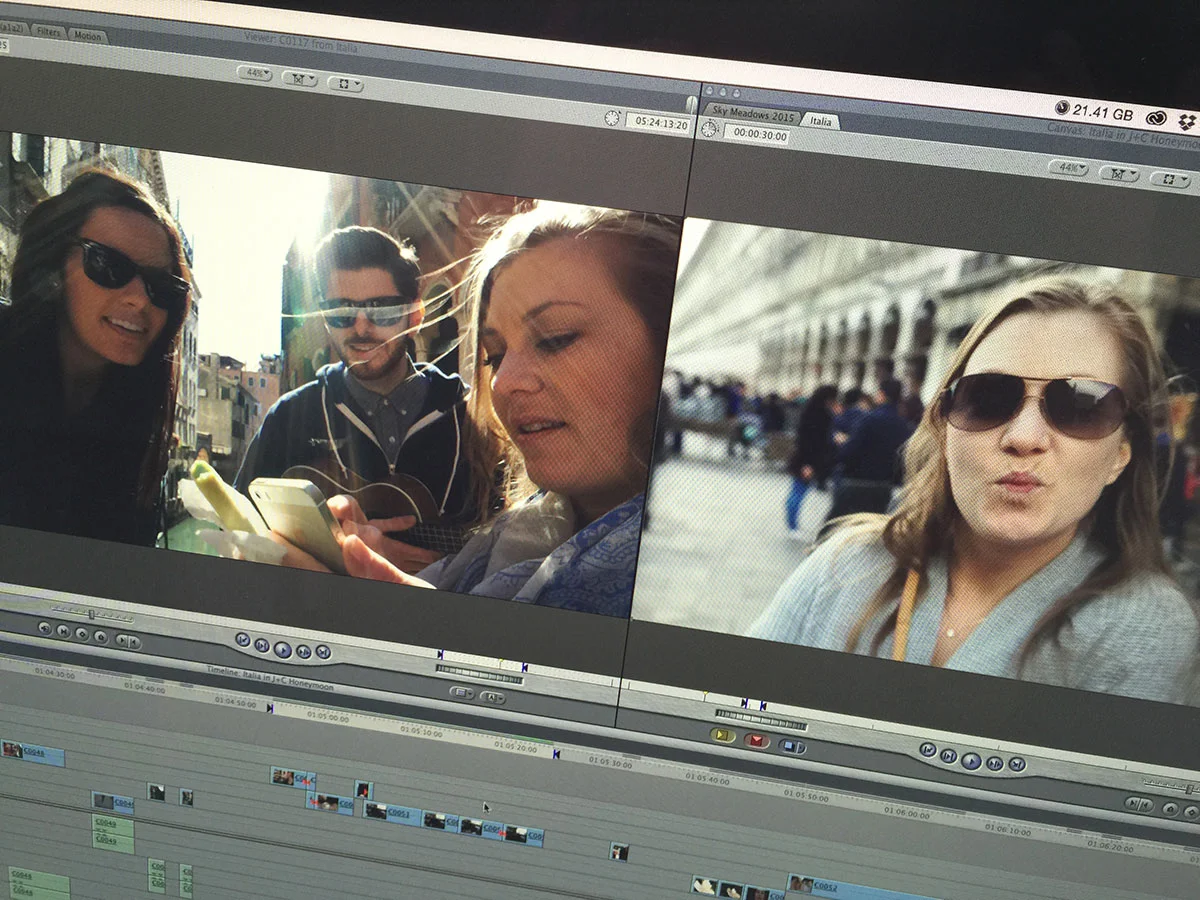Viewport: 1200px width, 900px height.
Task: Play the clip in the Viewer
Action: click(283, 650)
